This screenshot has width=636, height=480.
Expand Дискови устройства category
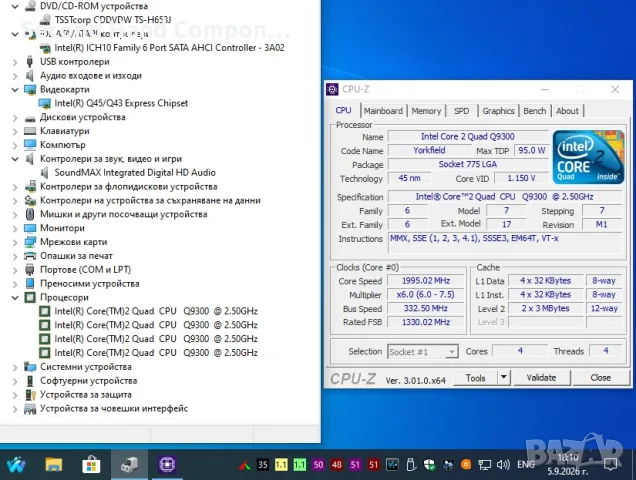tap(15, 118)
